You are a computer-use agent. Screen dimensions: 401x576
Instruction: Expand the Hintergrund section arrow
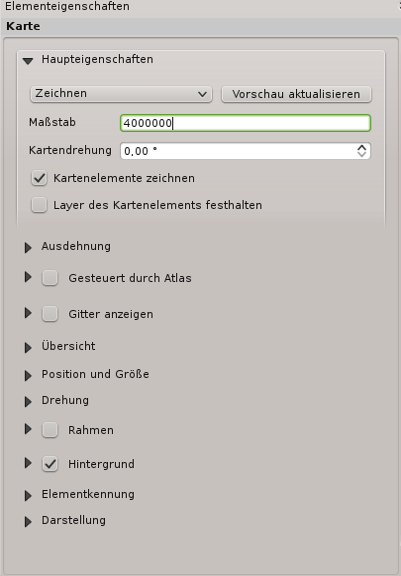(28, 463)
